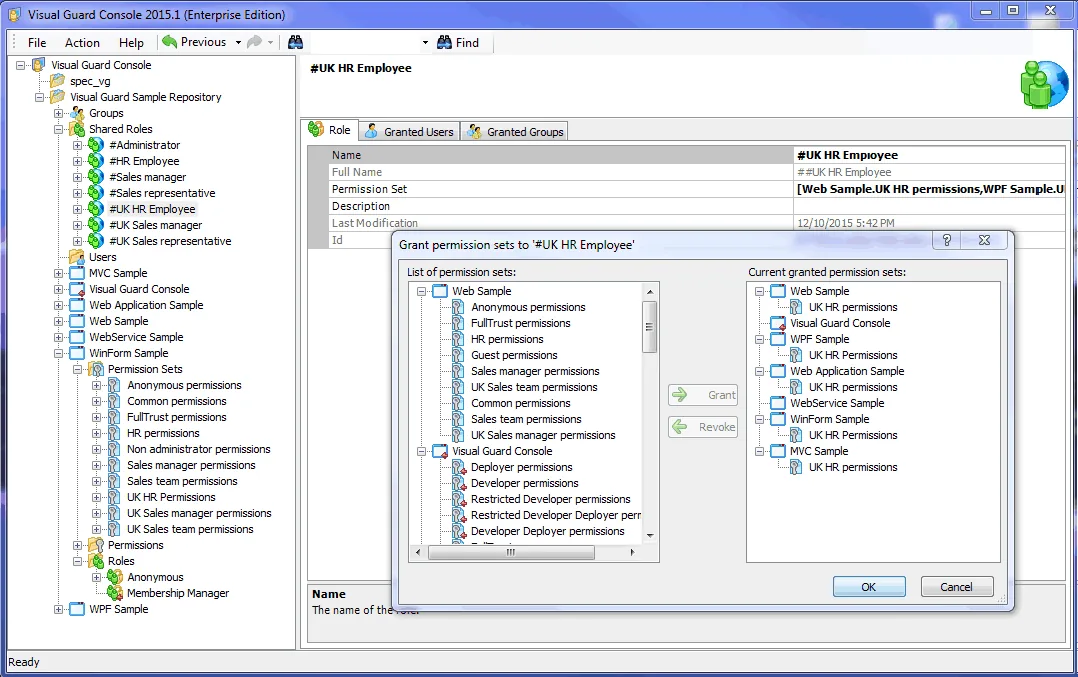Click the Anonymous permissions icon in dialog list
This screenshot has height=677, width=1078.
tap(459, 307)
